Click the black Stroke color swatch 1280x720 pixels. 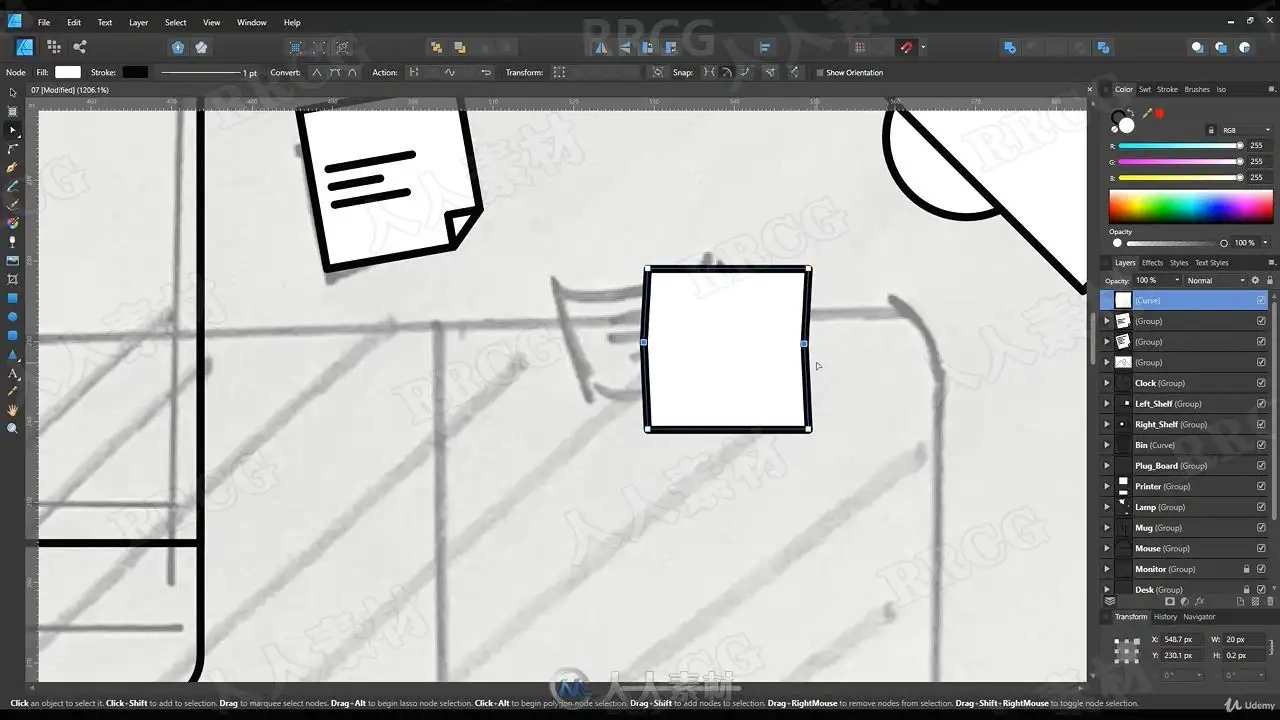(135, 72)
